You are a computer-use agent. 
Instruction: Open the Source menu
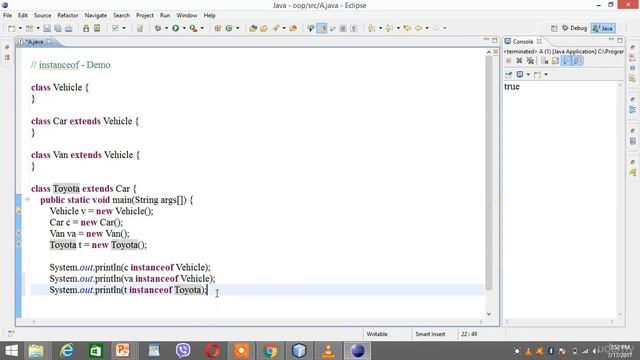(42, 15)
